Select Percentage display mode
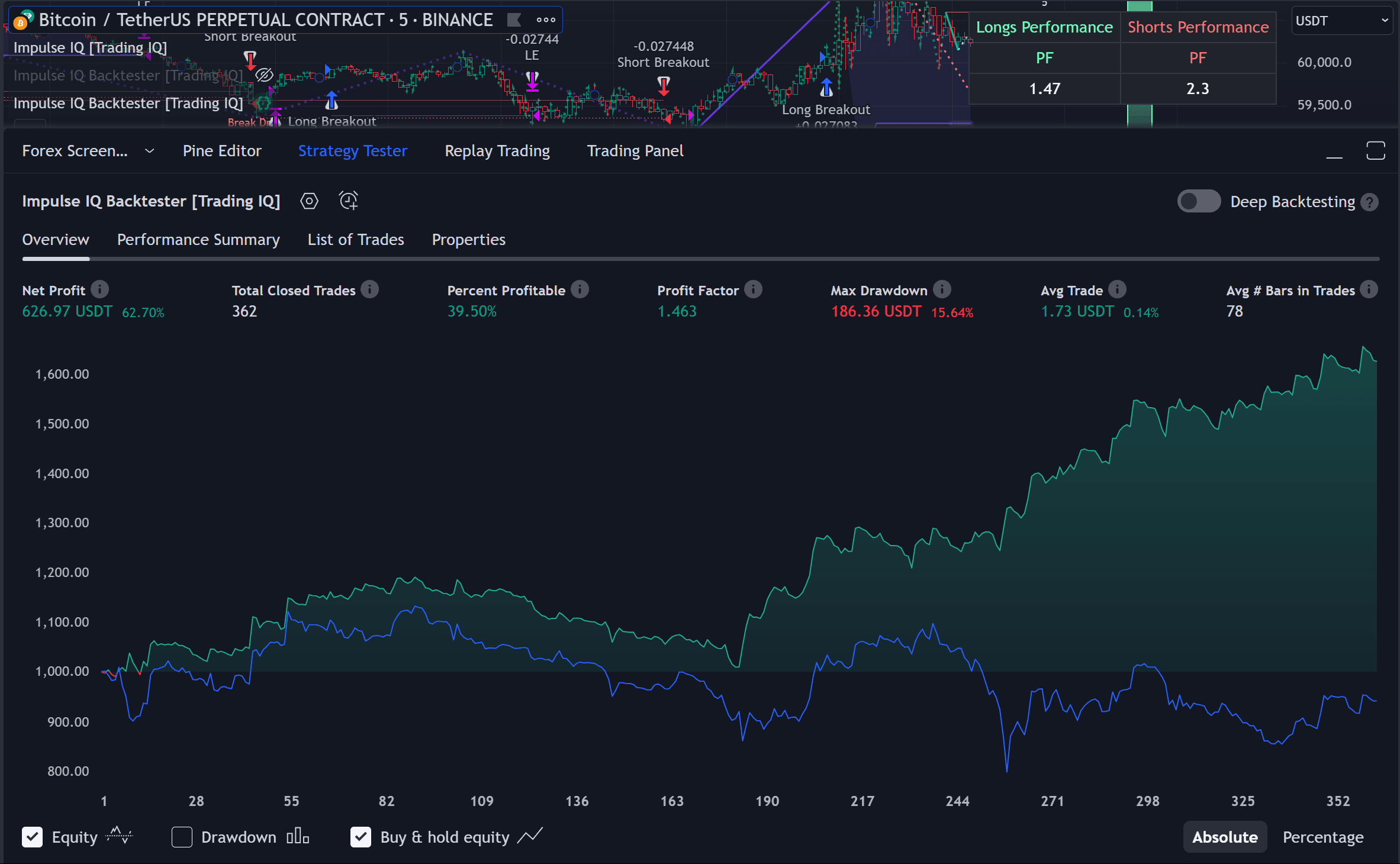This screenshot has width=1400, height=864. (x=1323, y=837)
